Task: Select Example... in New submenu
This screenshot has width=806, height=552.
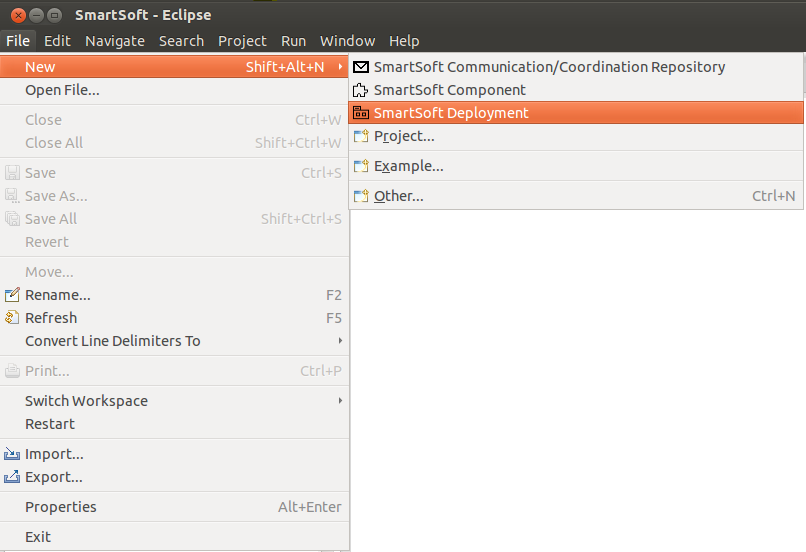Action: click(576, 166)
